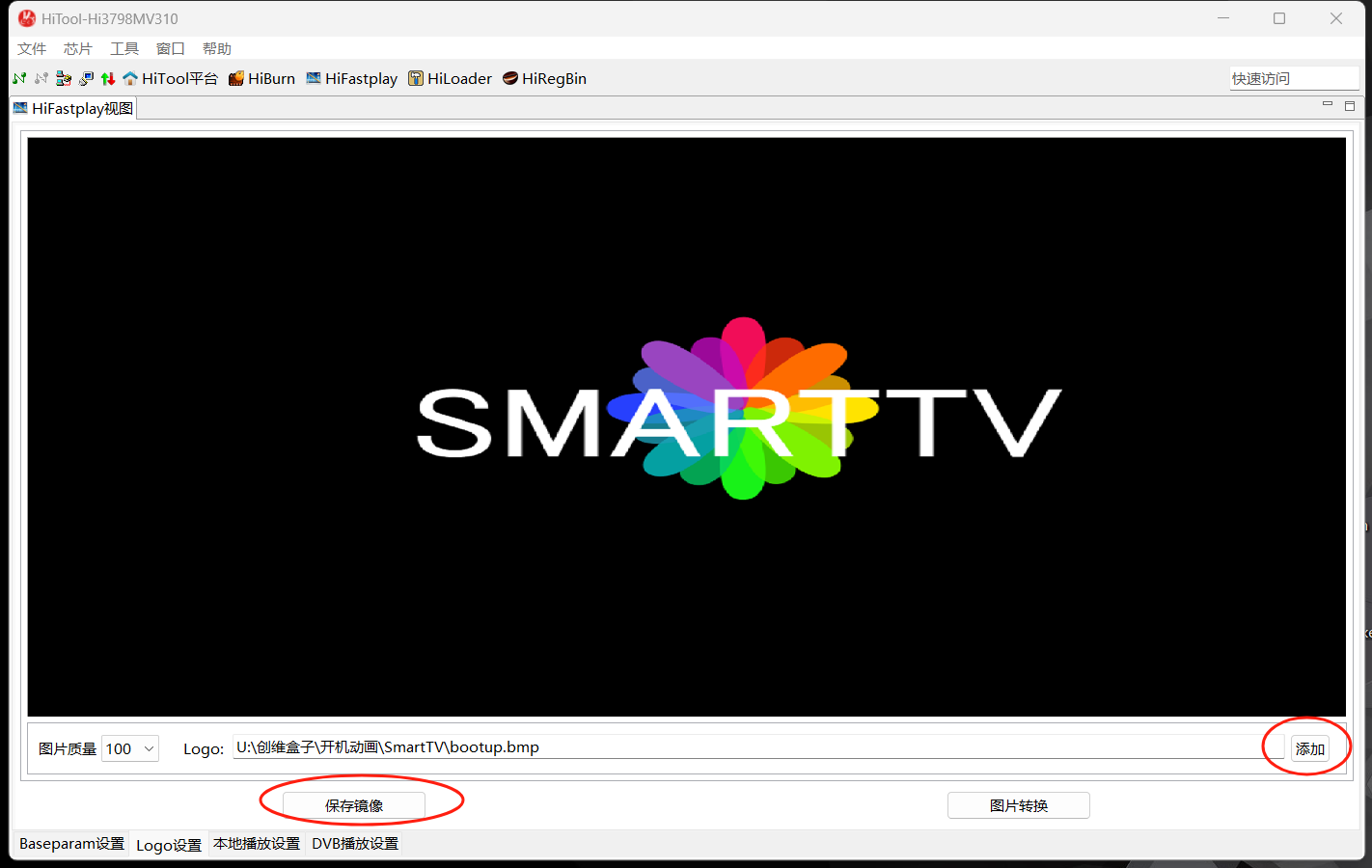Minimize the HiTool window
The image size is (1372, 868).
[x=1223, y=18]
